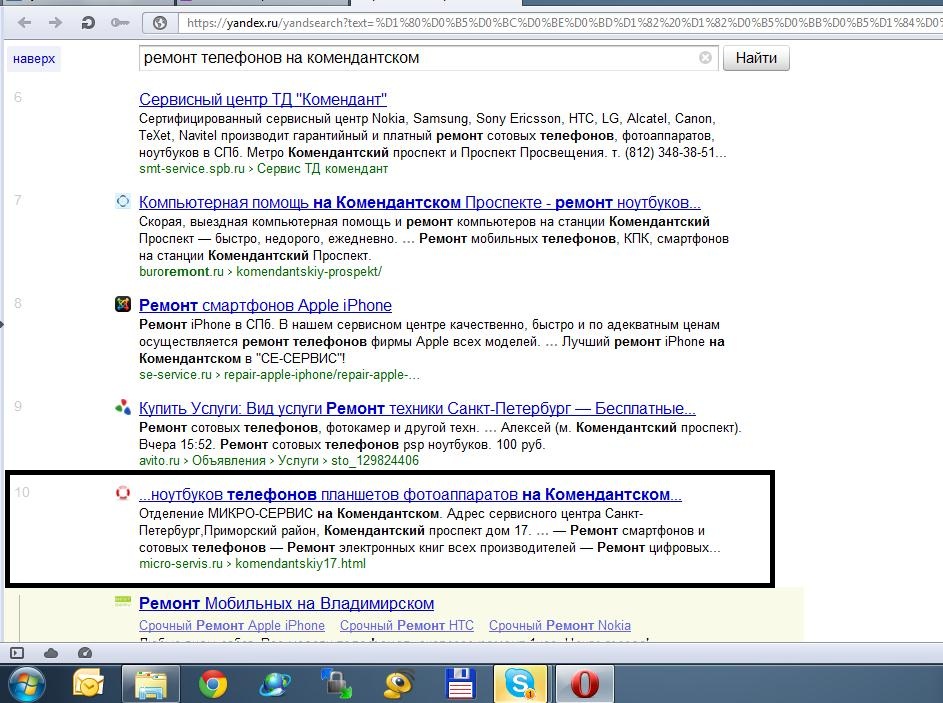This screenshot has width=943, height=703.
Task: Open buroremont.ru komendantskiy-prospekt URL
Action: click(x=260, y=272)
